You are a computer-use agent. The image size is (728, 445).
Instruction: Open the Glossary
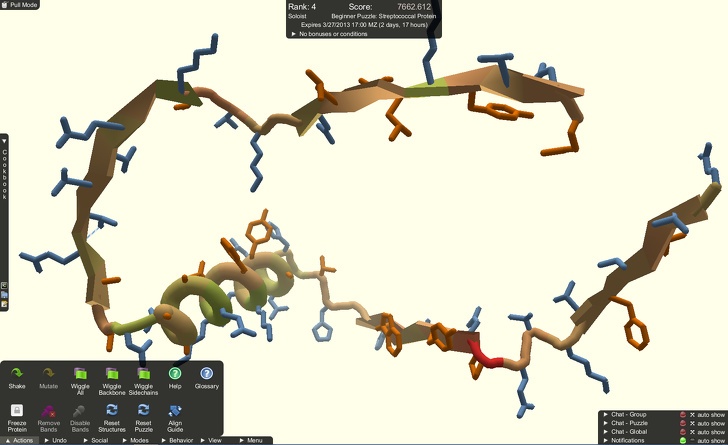tap(206, 373)
